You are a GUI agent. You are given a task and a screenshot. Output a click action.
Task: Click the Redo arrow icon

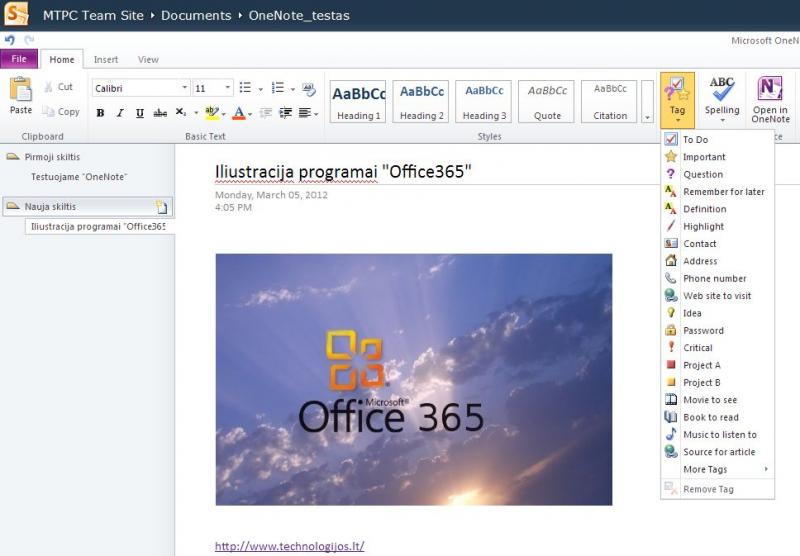[29, 40]
